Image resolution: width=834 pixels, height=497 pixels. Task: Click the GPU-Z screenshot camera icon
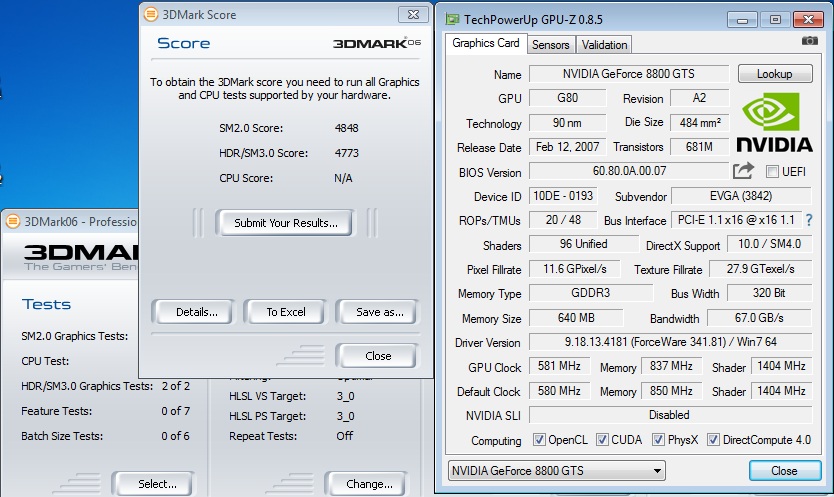click(x=810, y=41)
